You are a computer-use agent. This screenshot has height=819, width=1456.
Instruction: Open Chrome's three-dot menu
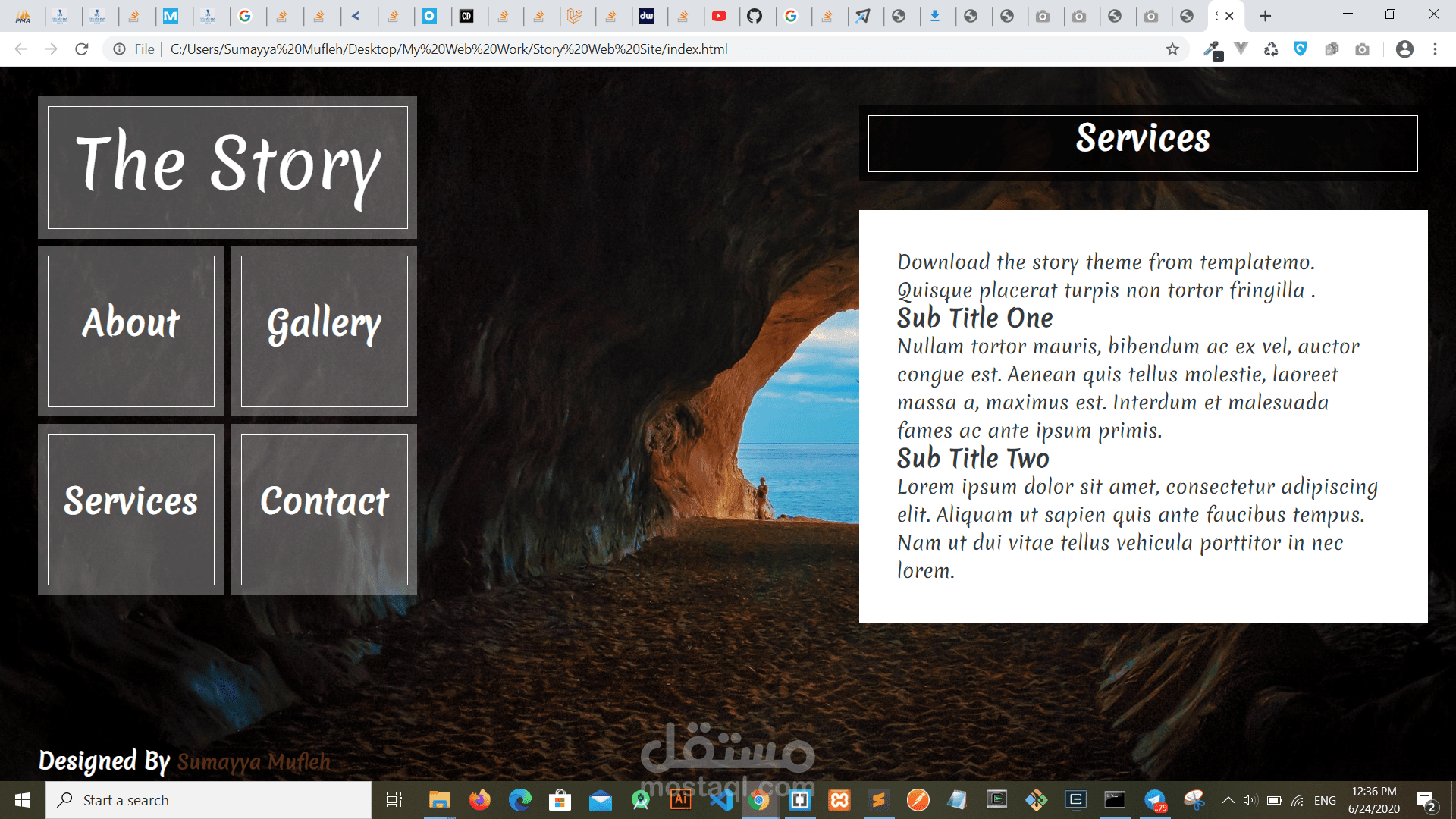pyautogui.click(x=1435, y=49)
